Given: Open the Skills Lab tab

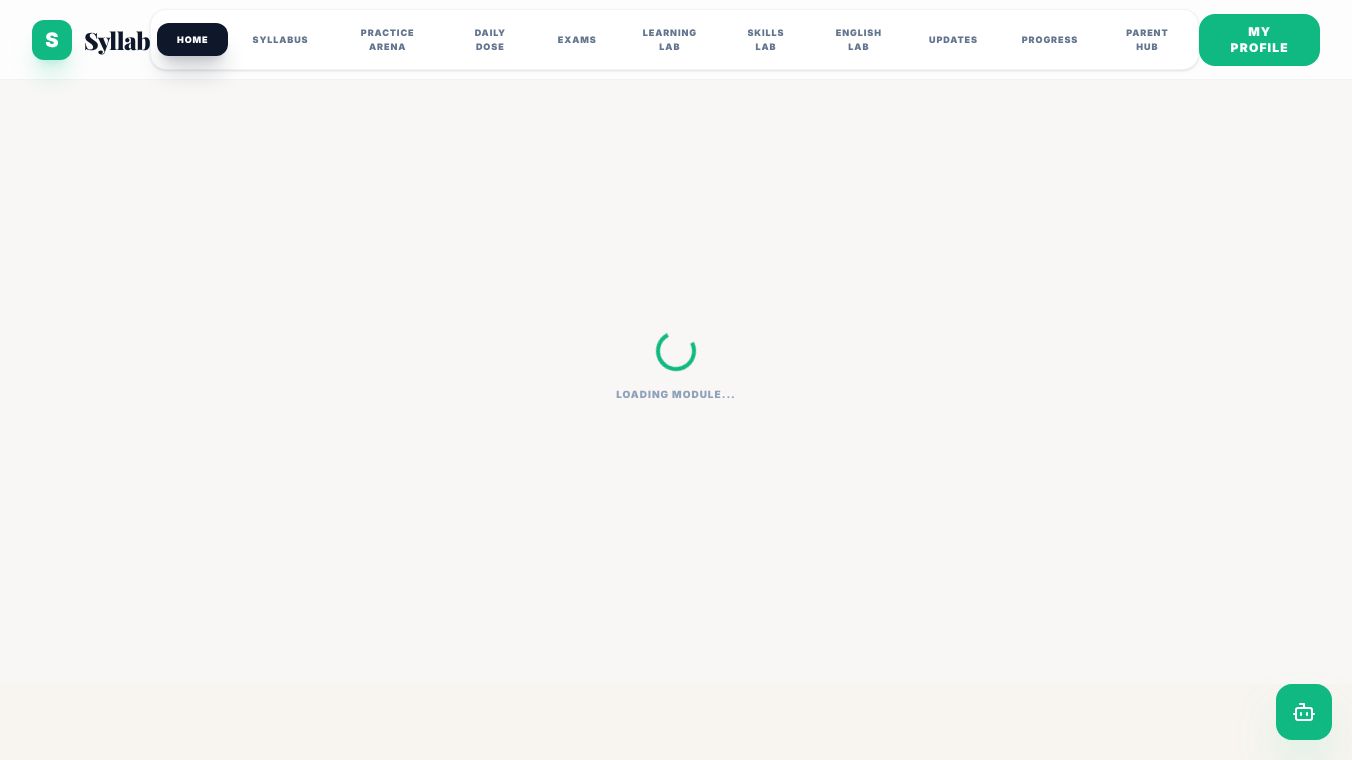Looking at the screenshot, I should tap(766, 40).
